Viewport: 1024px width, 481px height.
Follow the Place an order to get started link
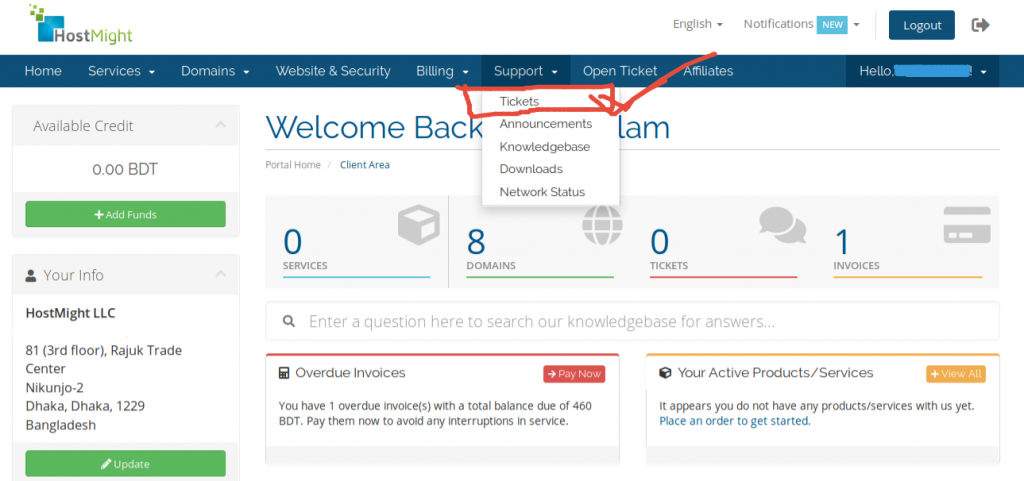pos(734,421)
